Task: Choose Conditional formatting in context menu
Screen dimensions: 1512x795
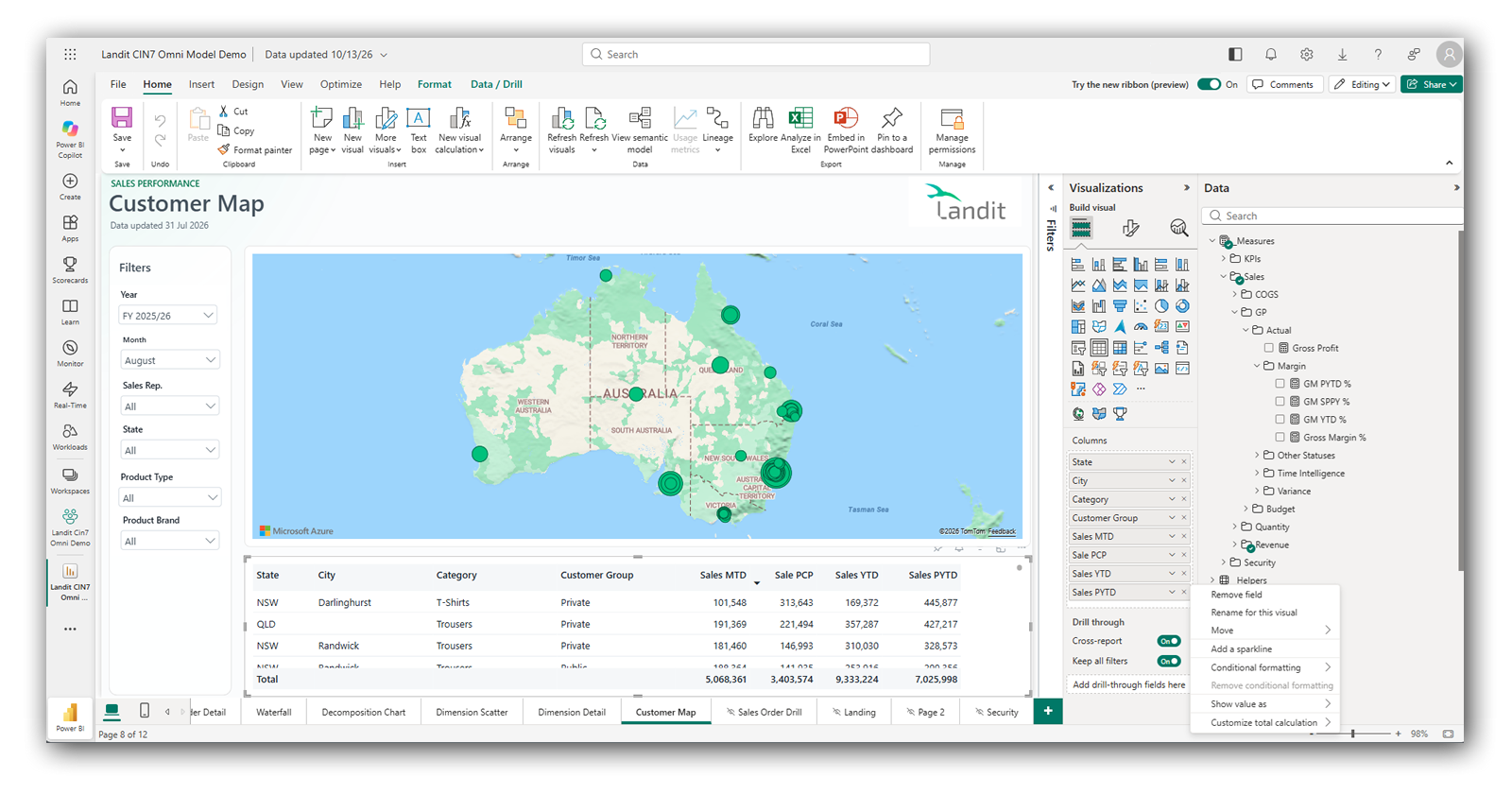Action: tap(1264, 667)
